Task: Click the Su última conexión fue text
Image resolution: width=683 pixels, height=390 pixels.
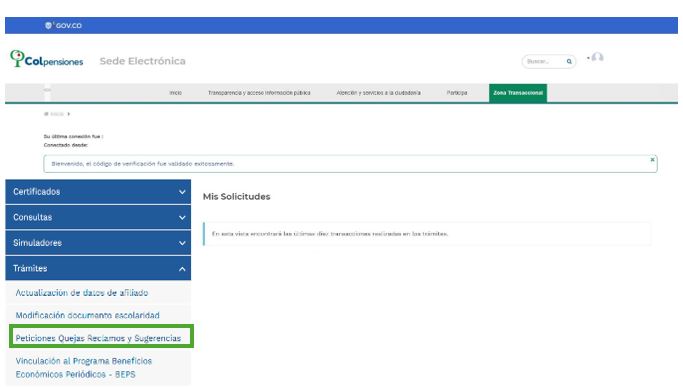Action: pyautogui.click(x=73, y=136)
